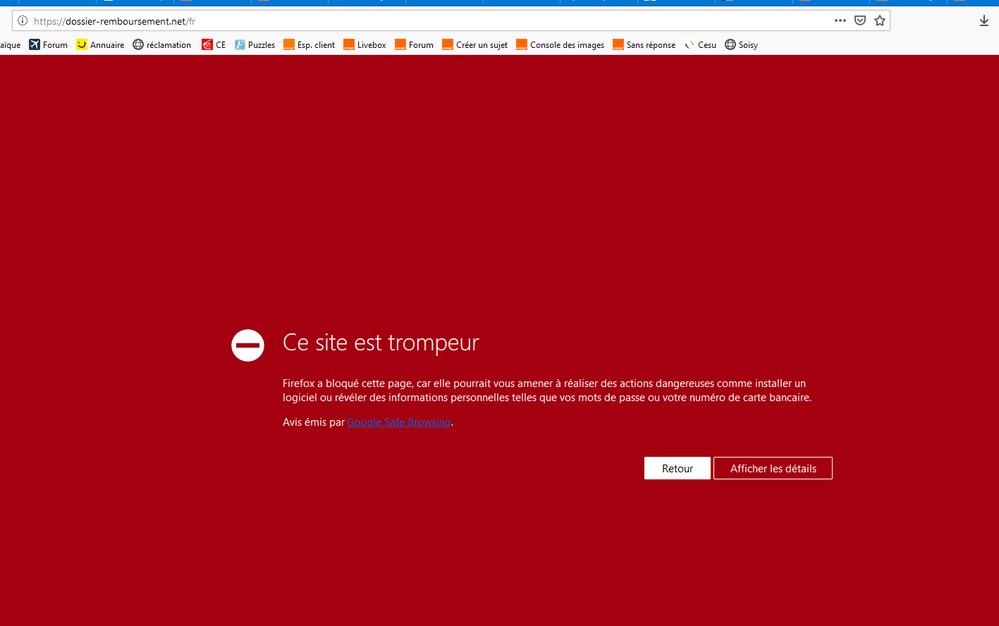Open the Forum bookmark with dark blue icon

tap(48, 45)
